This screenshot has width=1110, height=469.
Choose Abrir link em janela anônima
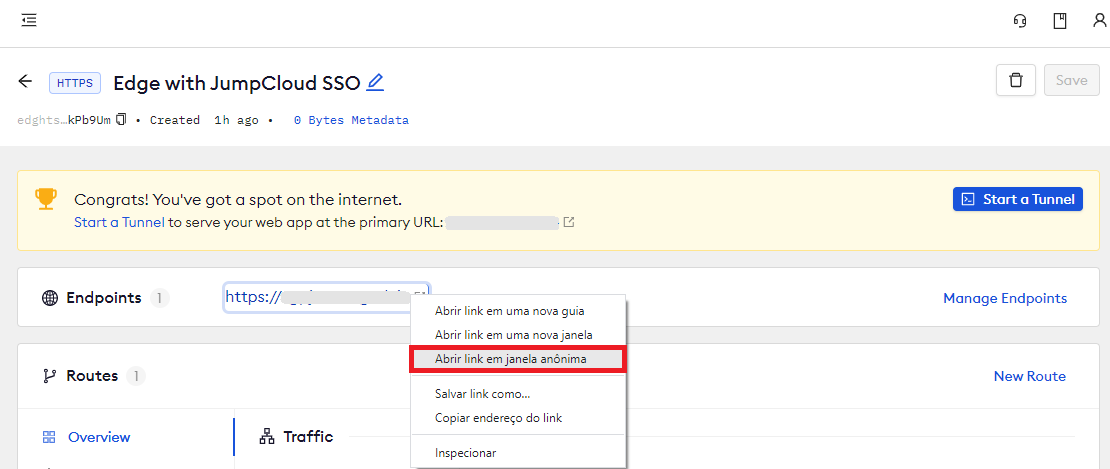(518, 359)
